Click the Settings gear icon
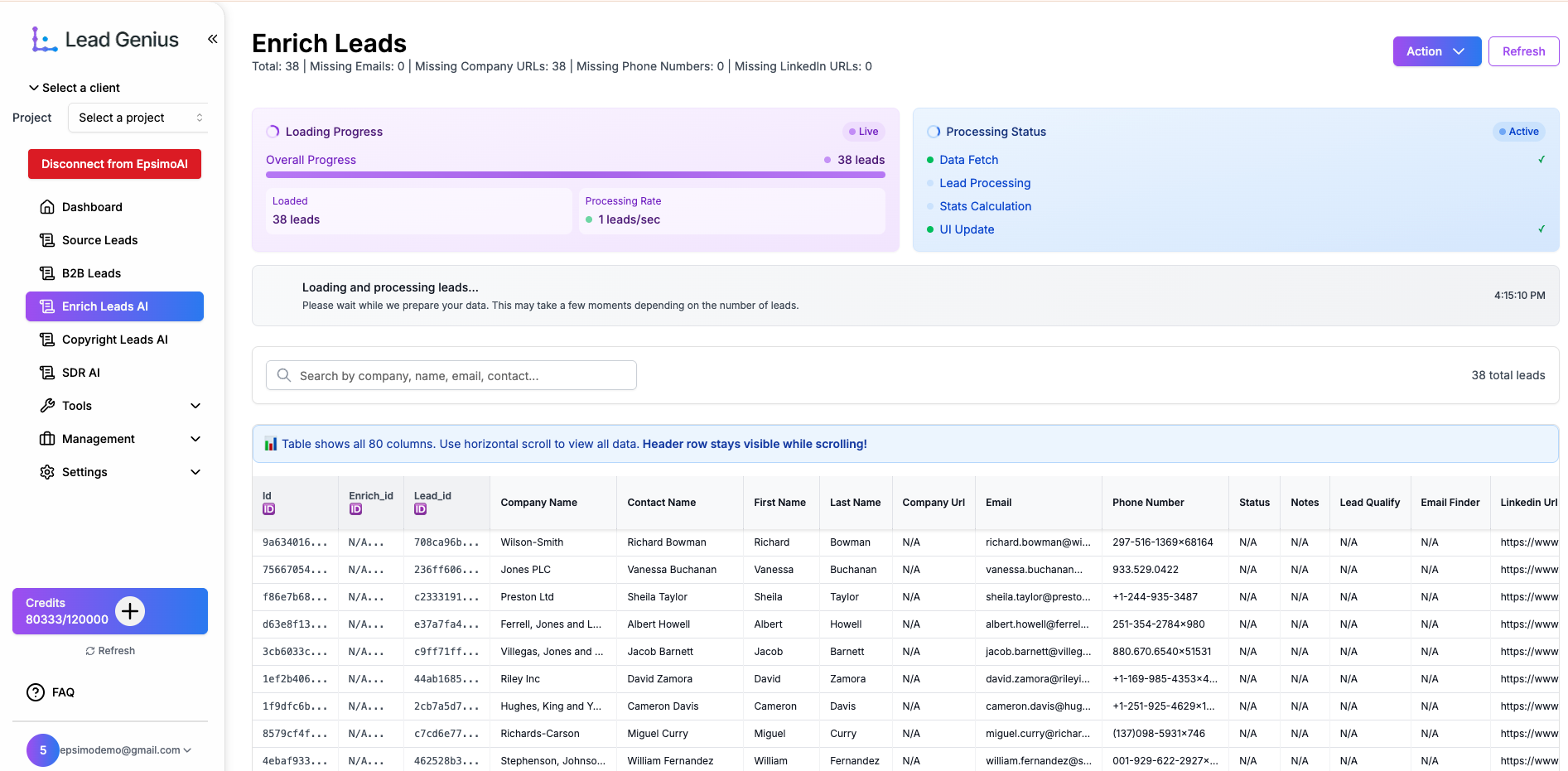 [x=47, y=472]
